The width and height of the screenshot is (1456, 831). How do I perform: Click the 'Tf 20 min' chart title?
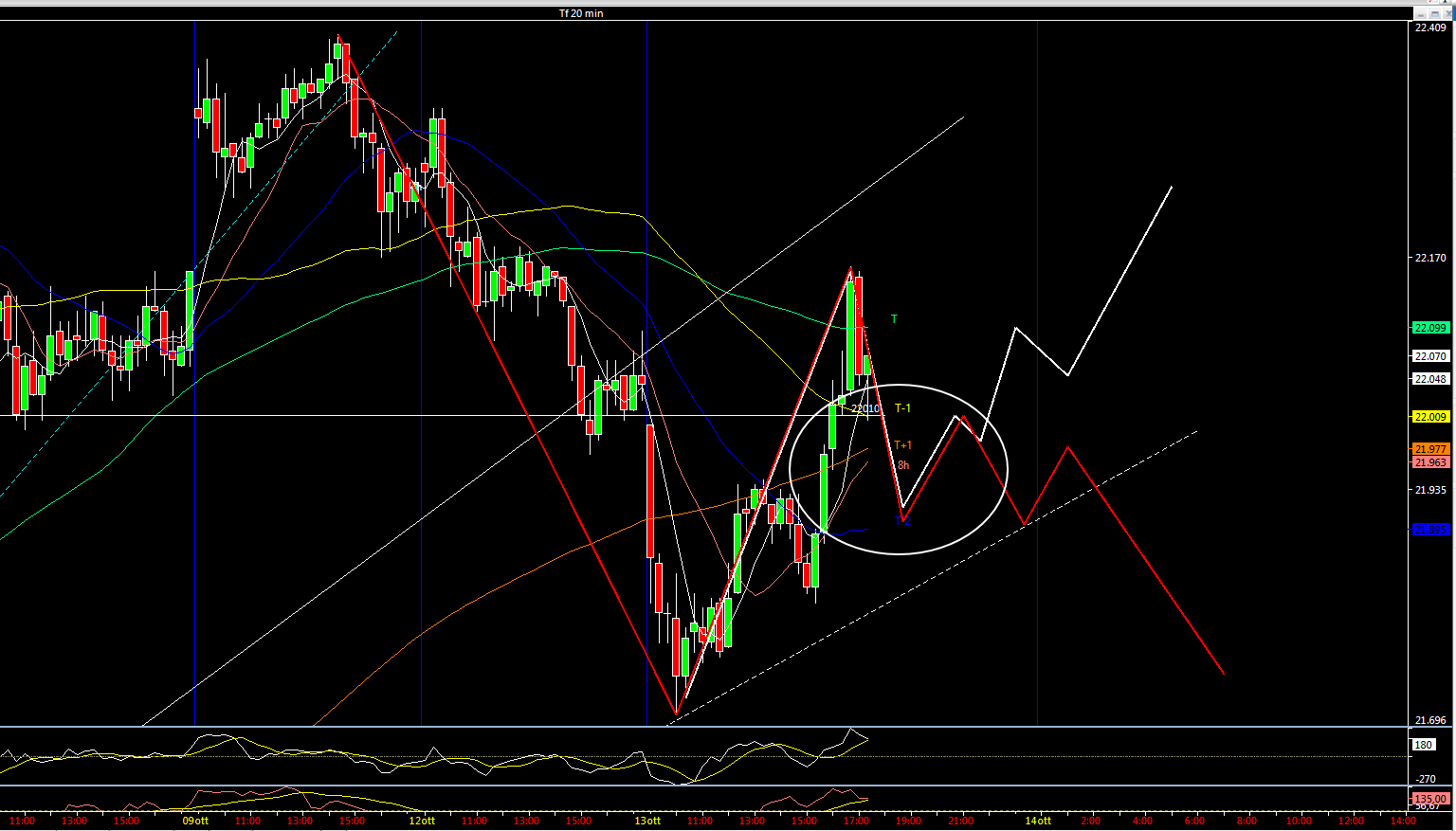(580, 13)
